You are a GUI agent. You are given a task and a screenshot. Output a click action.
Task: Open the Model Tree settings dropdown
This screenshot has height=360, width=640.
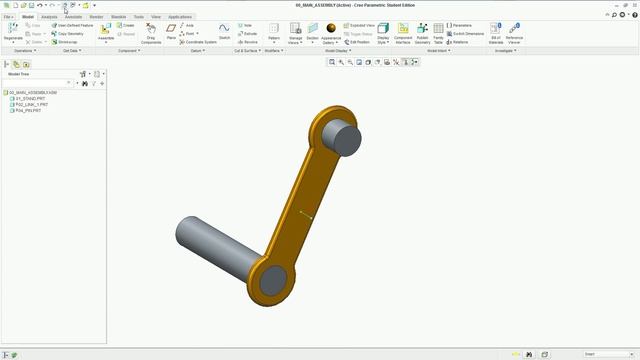(x=84, y=74)
